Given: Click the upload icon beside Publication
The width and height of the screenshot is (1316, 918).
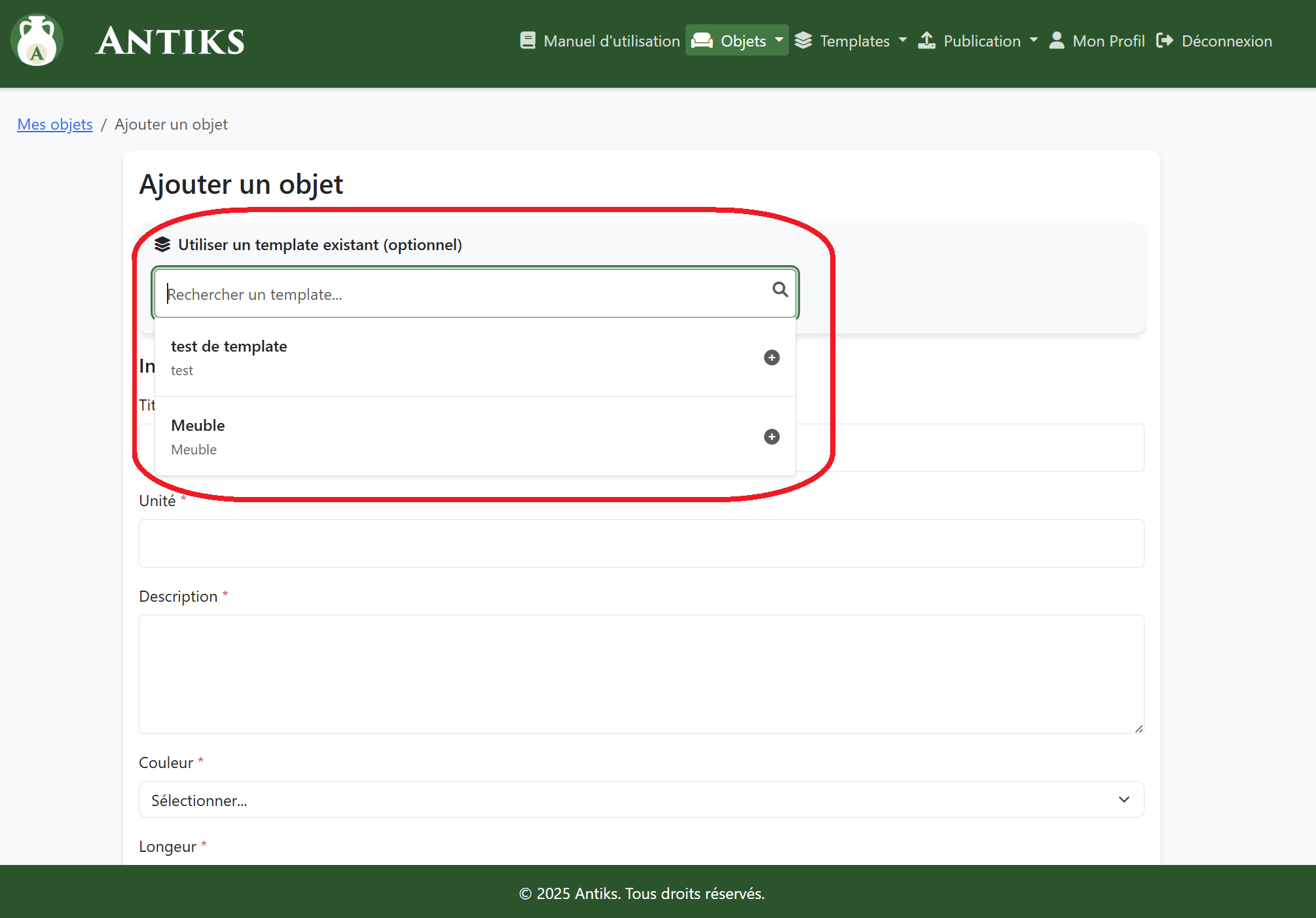Looking at the screenshot, I should coord(926,41).
